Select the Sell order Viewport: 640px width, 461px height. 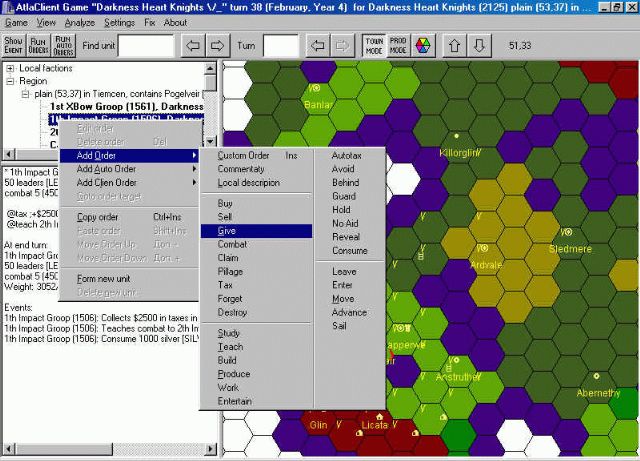[257, 217]
